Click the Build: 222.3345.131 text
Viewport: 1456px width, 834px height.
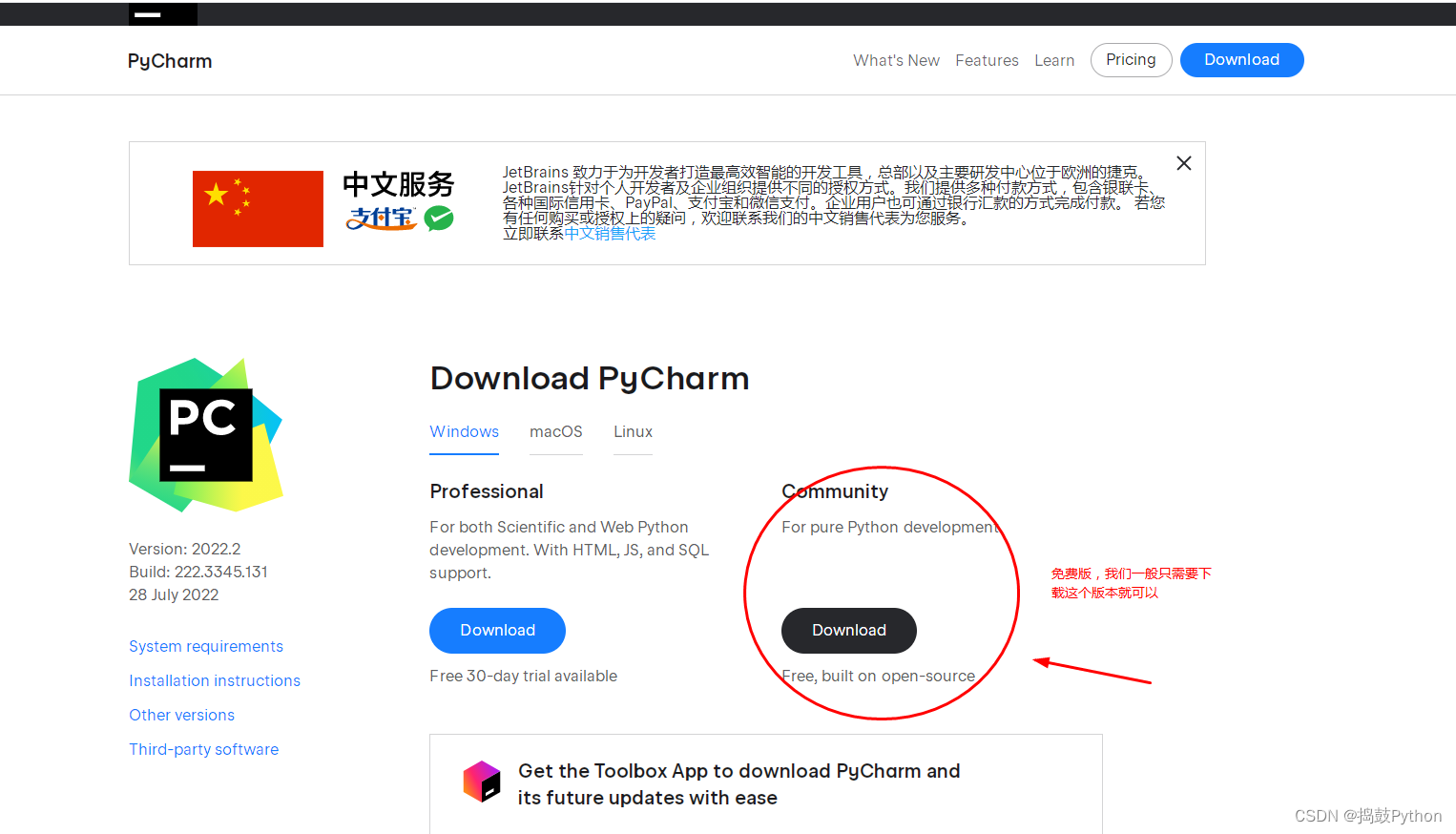(198, 572)
